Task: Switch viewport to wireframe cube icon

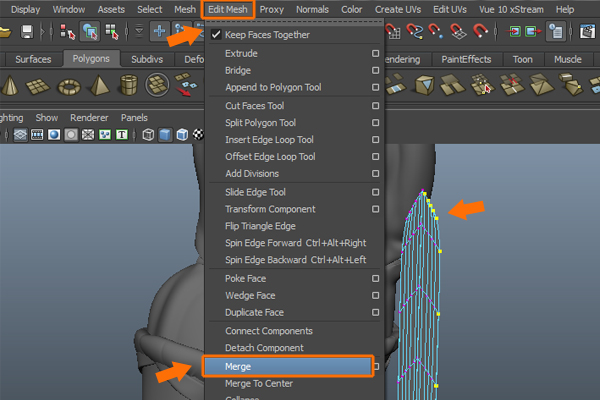Action: click(x=148, y=135)
